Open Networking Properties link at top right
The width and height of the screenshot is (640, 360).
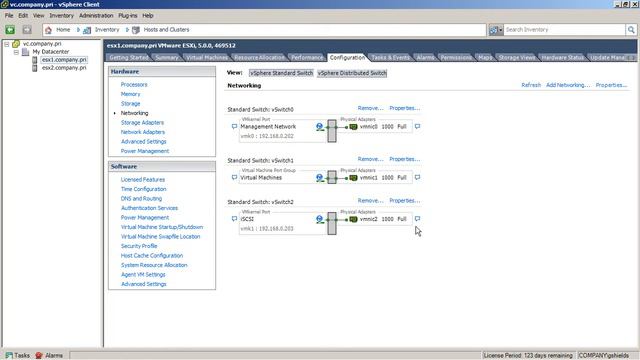611,85
